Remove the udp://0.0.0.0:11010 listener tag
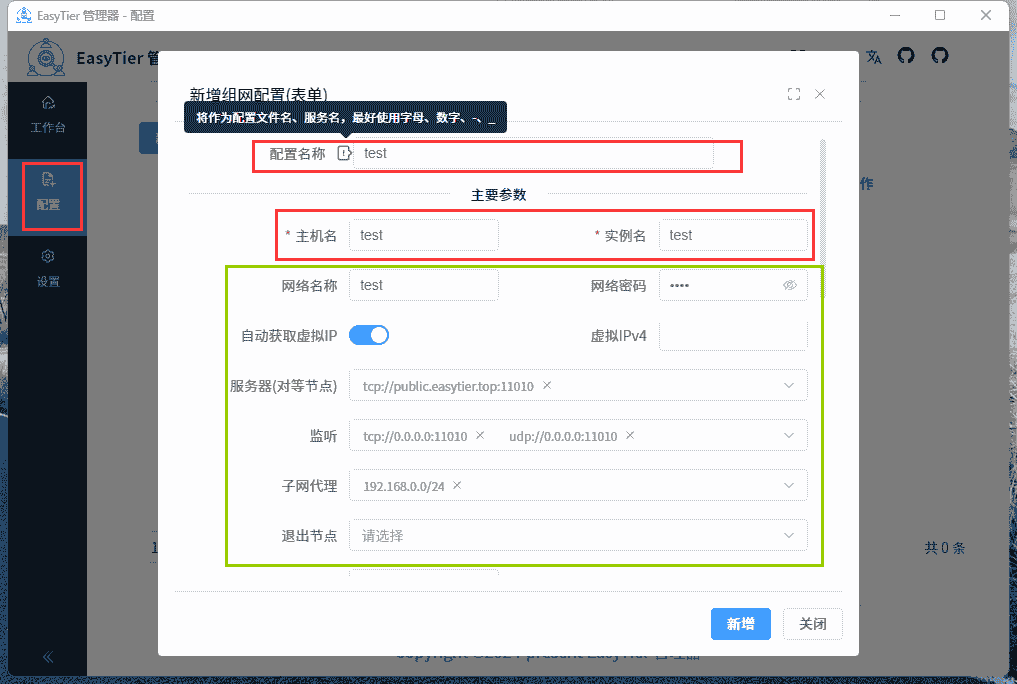The height and width of the screenshot is (684, 1017). [x=630, y=435]
